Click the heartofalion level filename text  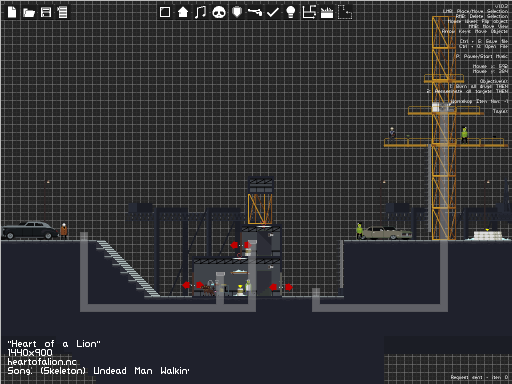tap(42, 362)
